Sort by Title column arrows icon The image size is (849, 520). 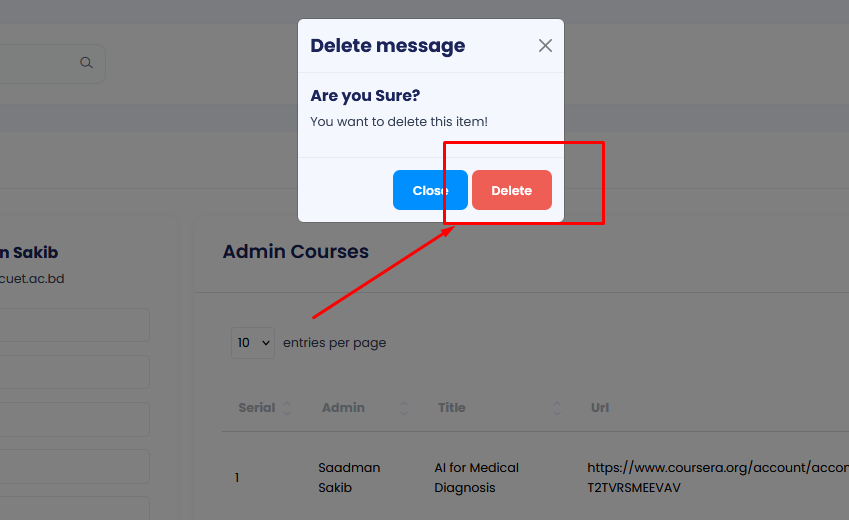click(x=556, y=408)
